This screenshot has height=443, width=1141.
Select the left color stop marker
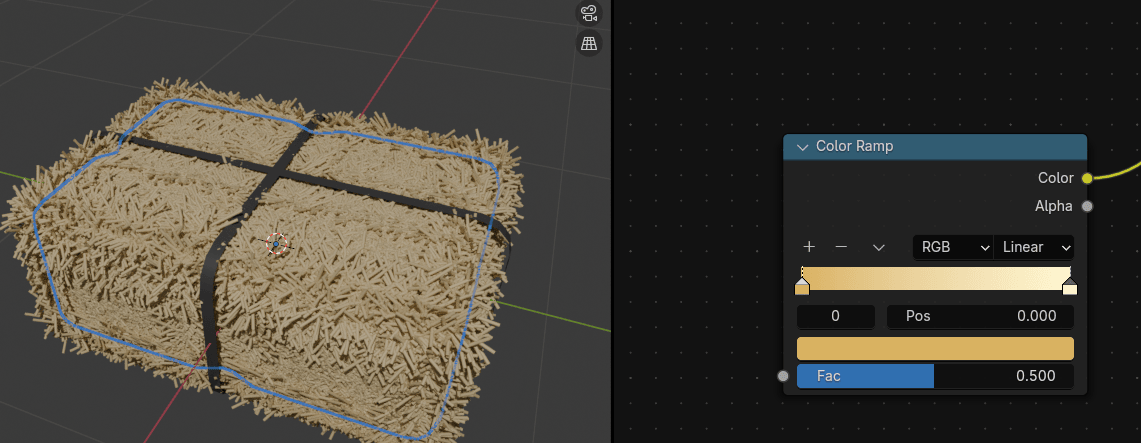tap(802, 288)
